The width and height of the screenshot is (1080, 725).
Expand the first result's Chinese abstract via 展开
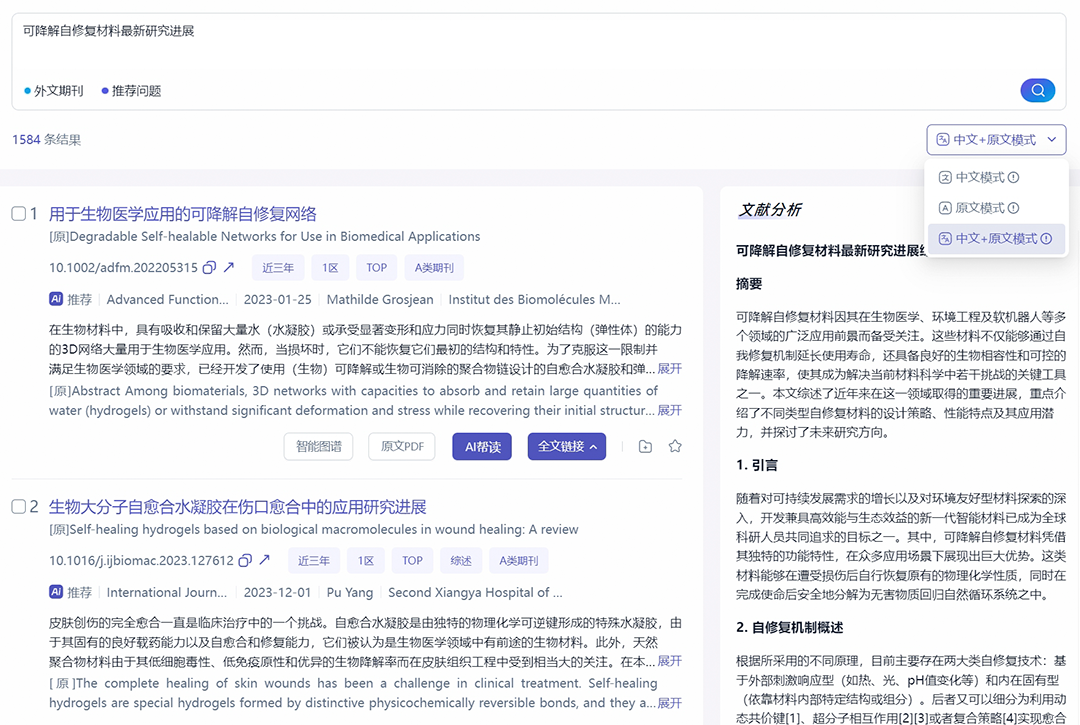669,368
